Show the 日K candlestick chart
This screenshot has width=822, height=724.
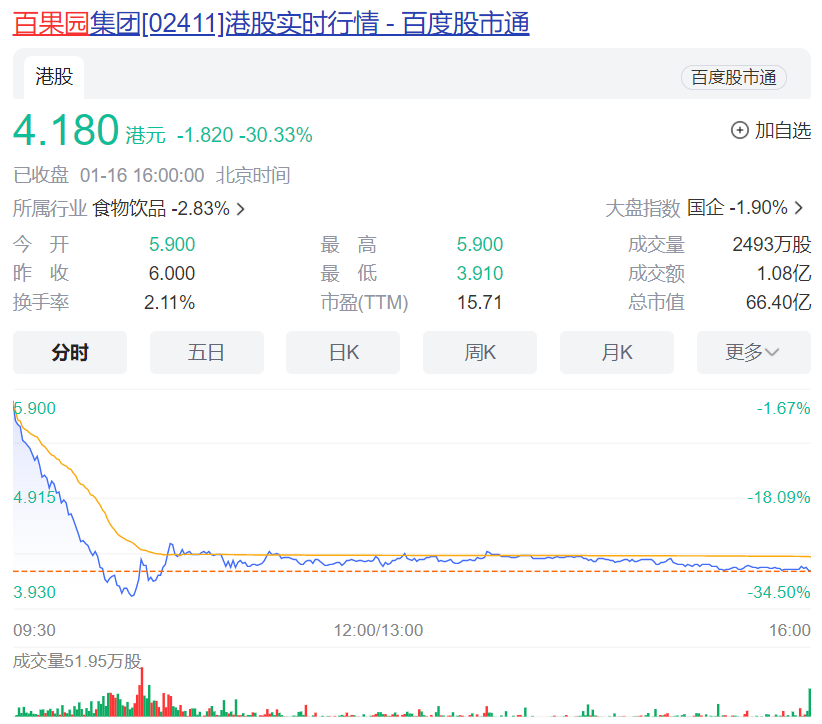pos(343,352)
